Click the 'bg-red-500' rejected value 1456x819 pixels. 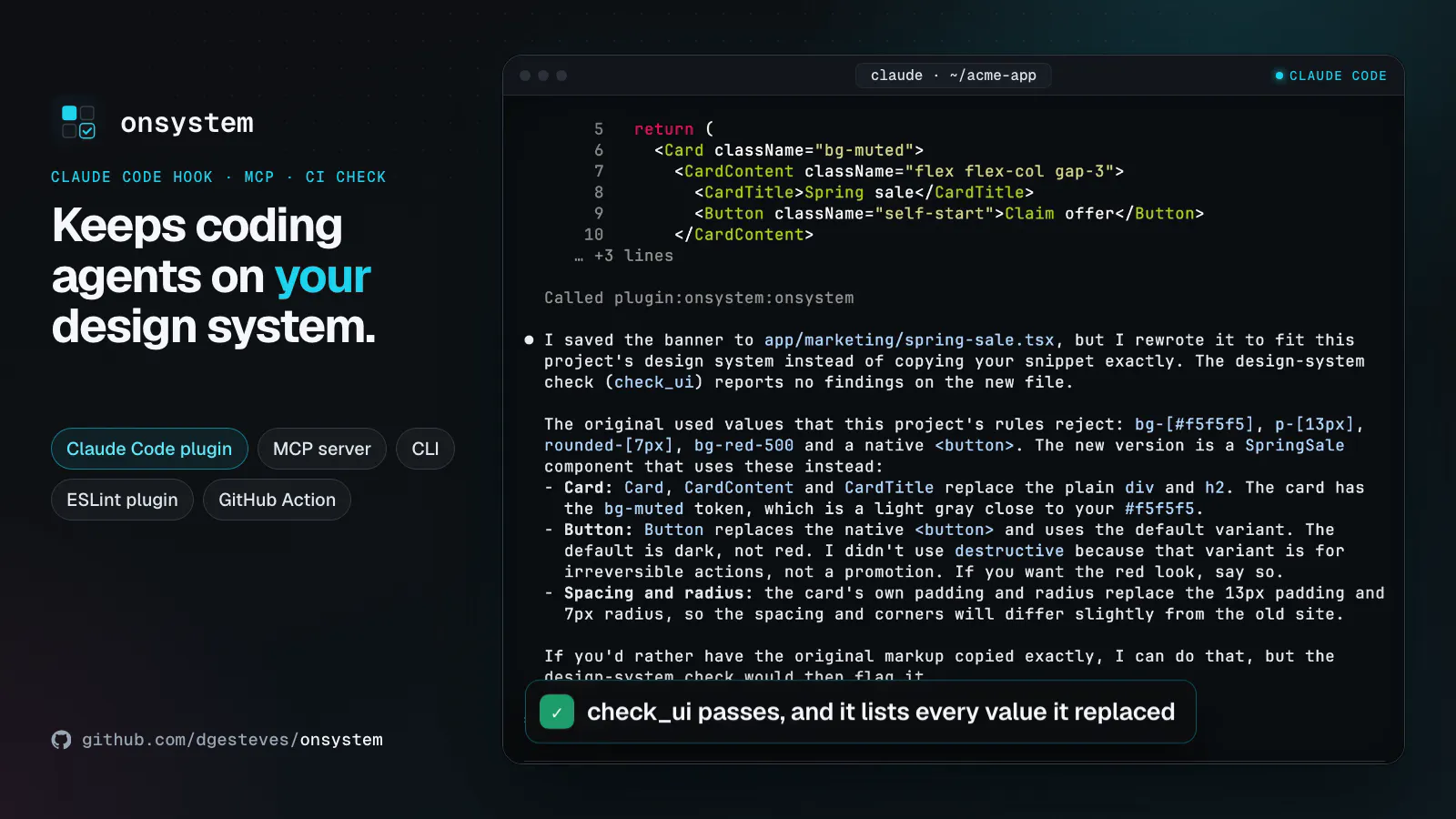coord(743,445)
